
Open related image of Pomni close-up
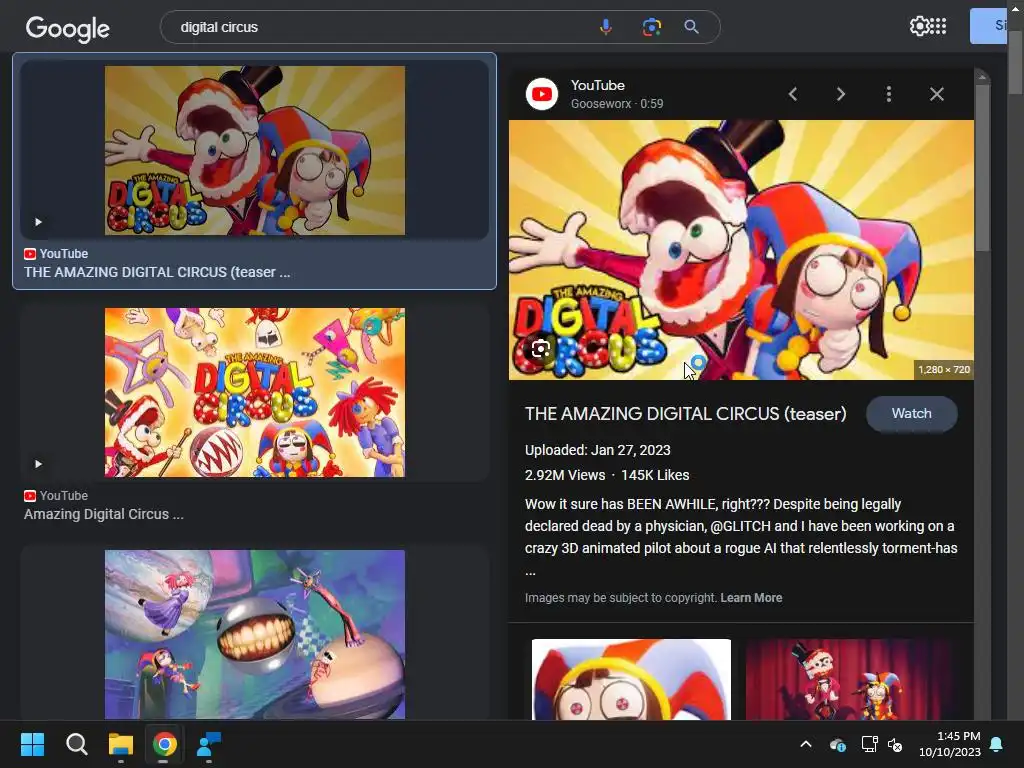tap(631, 679)
